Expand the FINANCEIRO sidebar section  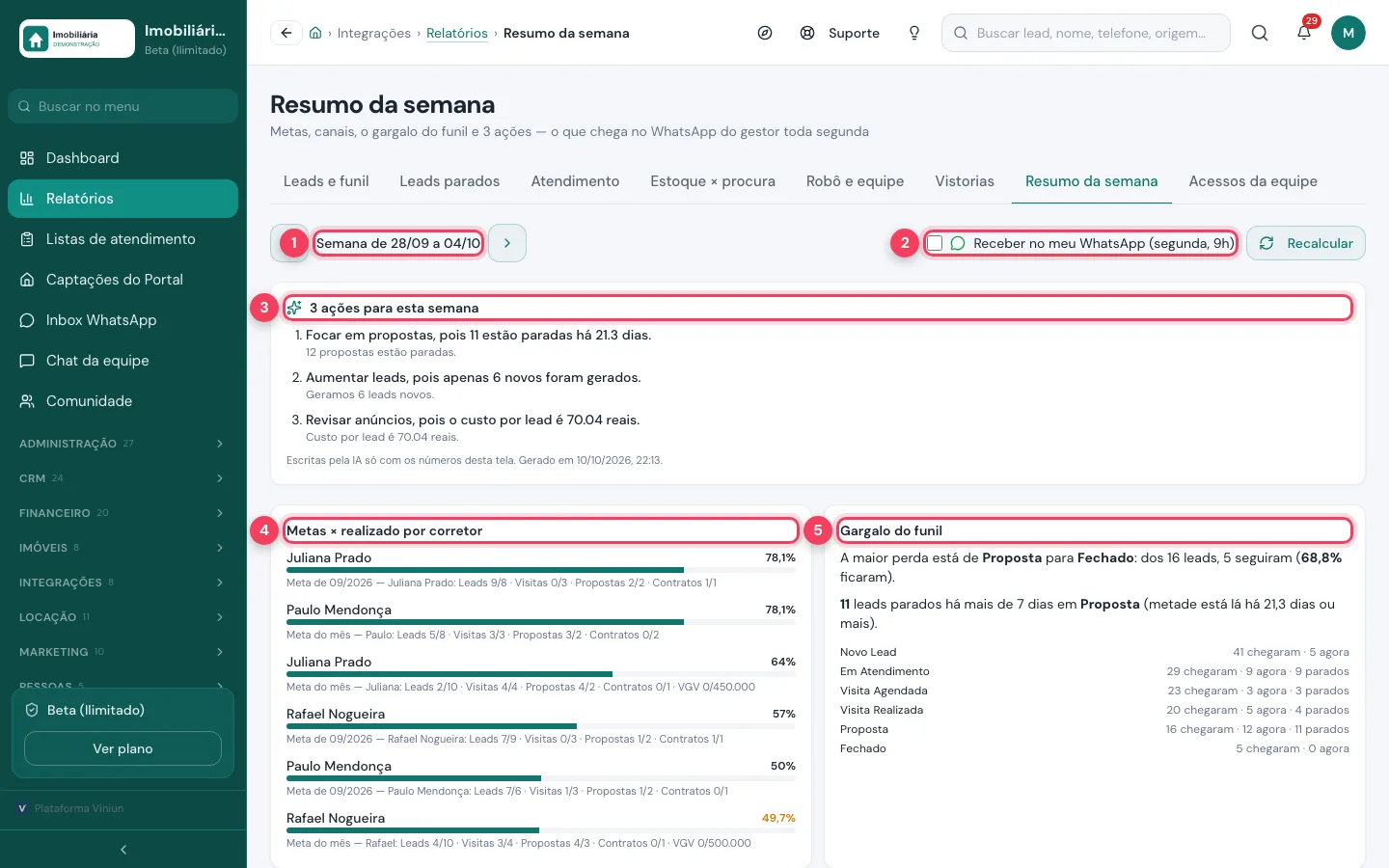pos(123,513)
